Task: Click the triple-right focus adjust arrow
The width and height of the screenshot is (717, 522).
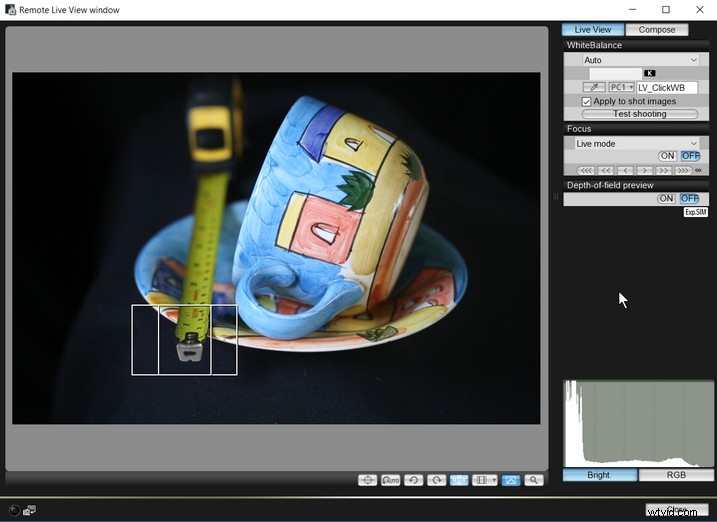Action: pyautogui.click(x=683, y=170)
